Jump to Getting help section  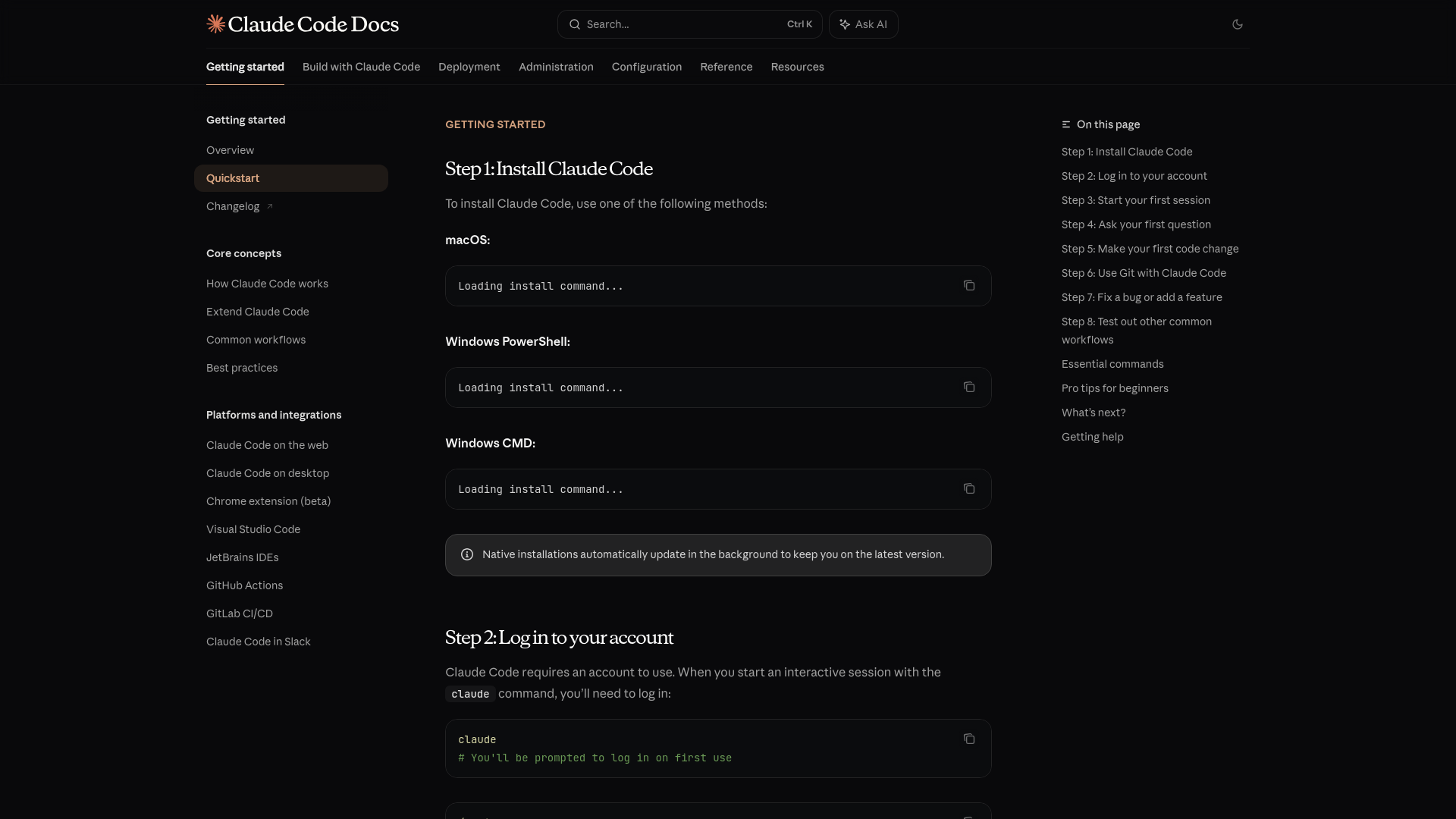(x=1093, y=437)
